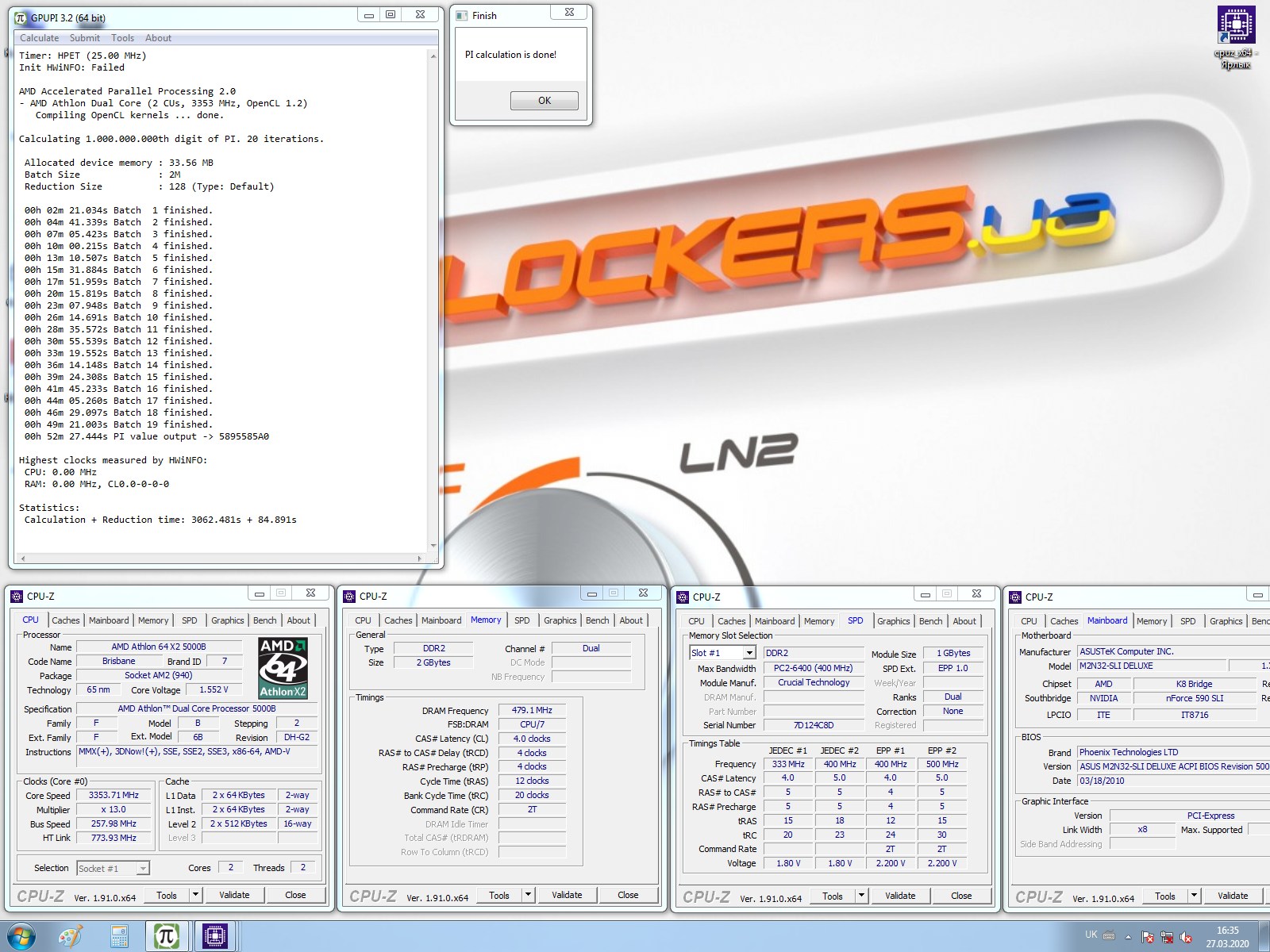This screenshot has height=952, width=1270.
Task: Open the Calculate menu in GPUPI
Action: coord(39,38)
